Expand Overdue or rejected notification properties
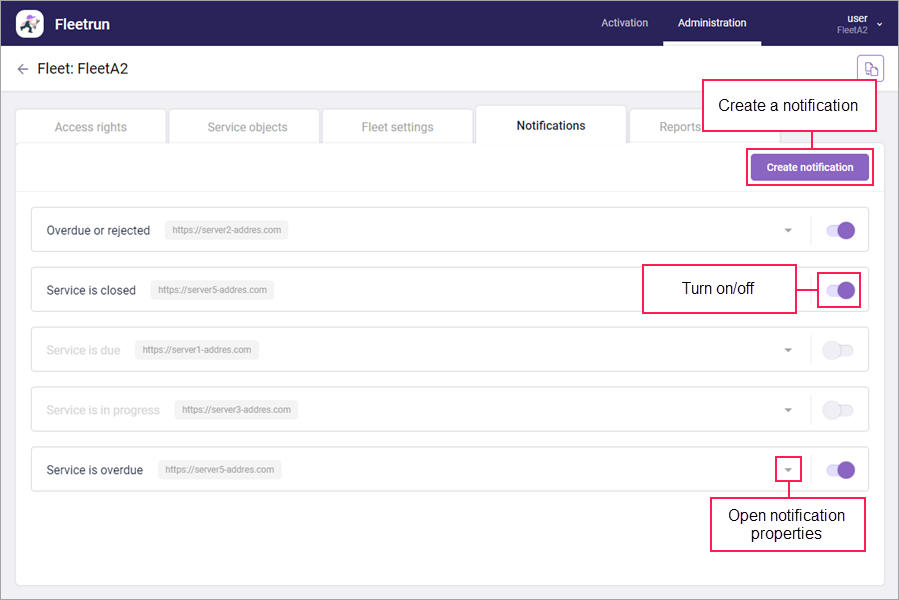Screen dimensions: 899x600 tap(788, 231)
